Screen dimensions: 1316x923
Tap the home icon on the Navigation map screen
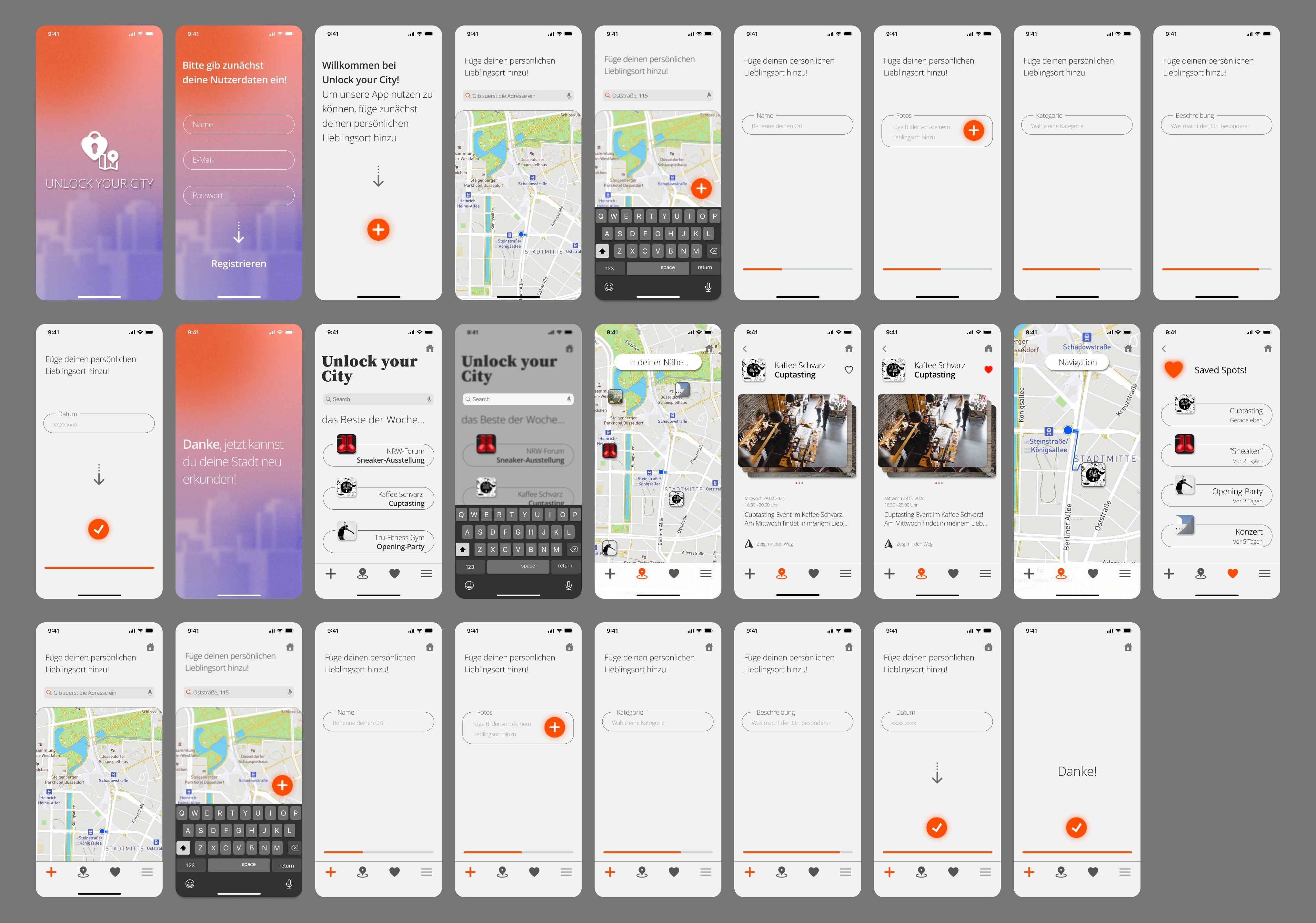coord(1128,348)
